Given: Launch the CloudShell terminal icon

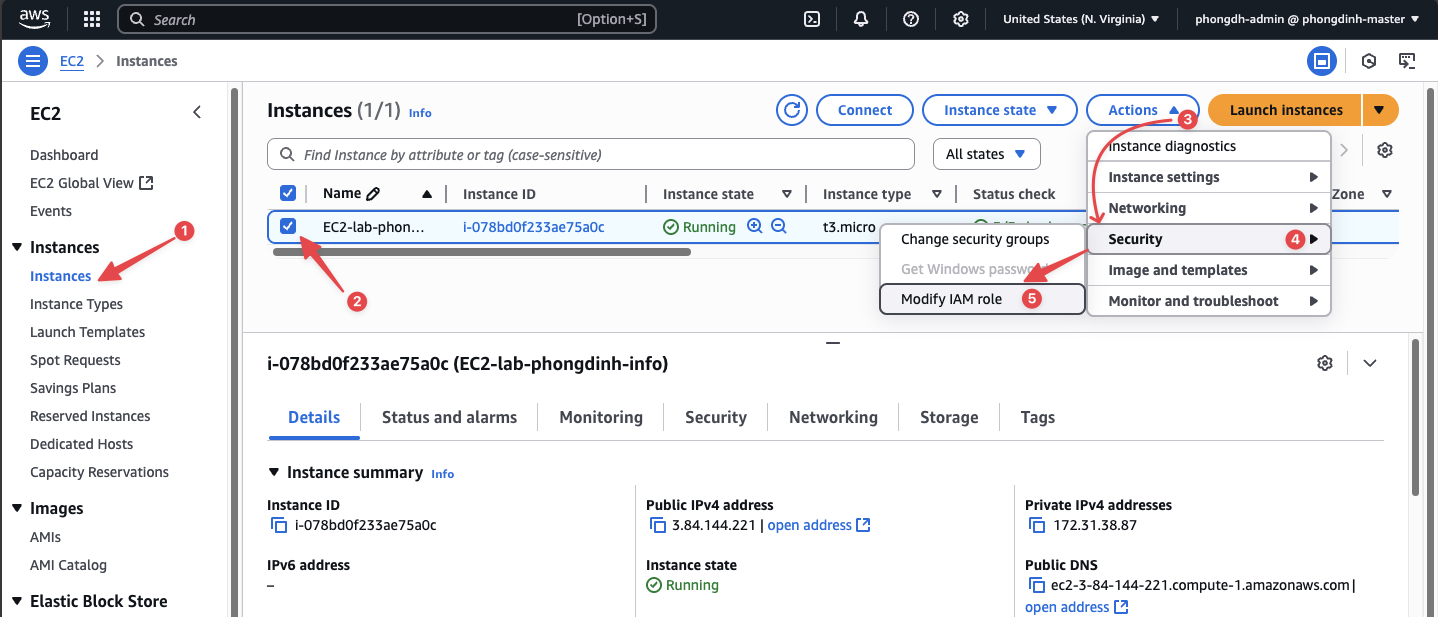Looking at the screenshot, I should click(x=813, y=19).
